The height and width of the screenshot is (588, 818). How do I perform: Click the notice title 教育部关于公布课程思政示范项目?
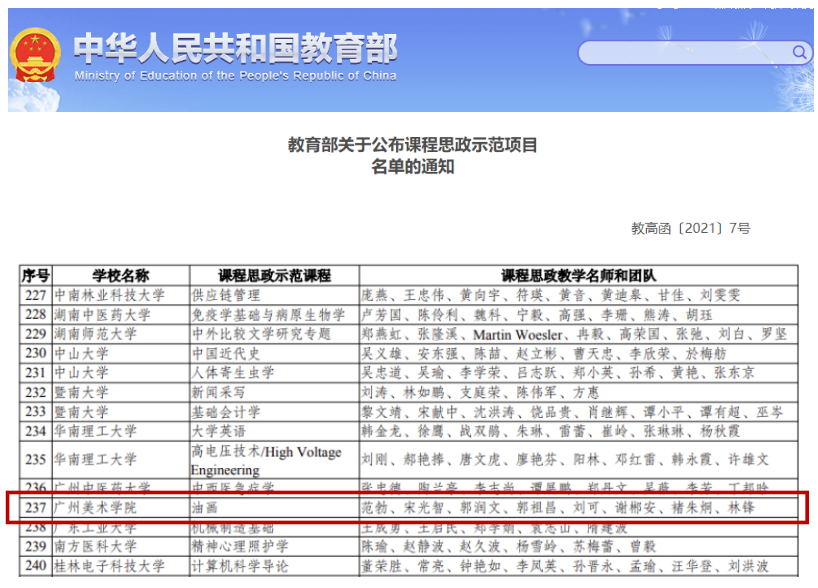point(413,145)
